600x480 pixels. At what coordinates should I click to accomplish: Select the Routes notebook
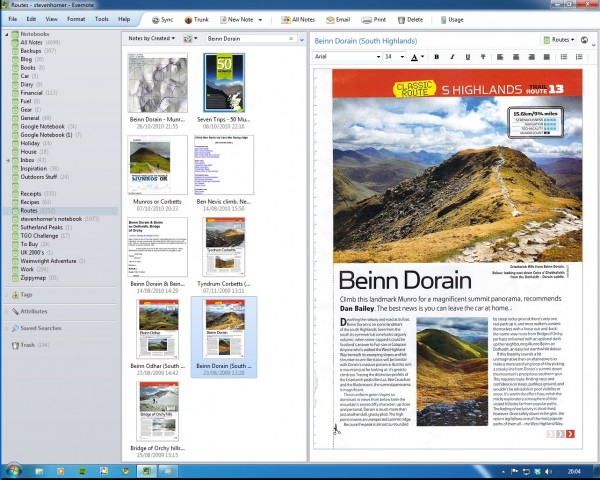click(61, 211)
